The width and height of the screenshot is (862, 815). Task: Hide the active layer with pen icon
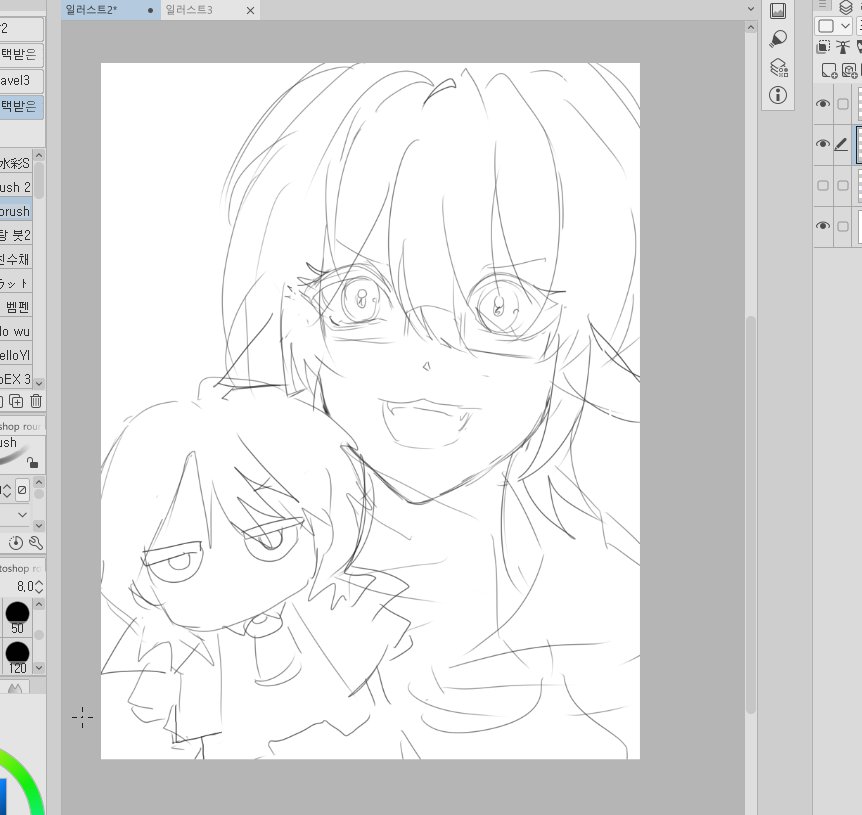pos(822,144)
